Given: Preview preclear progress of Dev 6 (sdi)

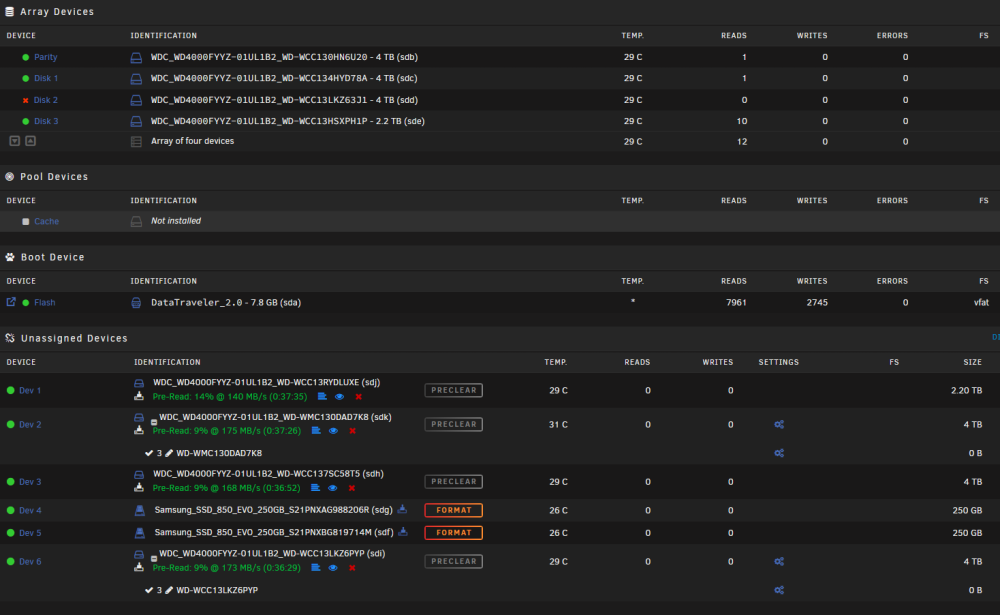Looking at the screenshot, I should (333, 568).
